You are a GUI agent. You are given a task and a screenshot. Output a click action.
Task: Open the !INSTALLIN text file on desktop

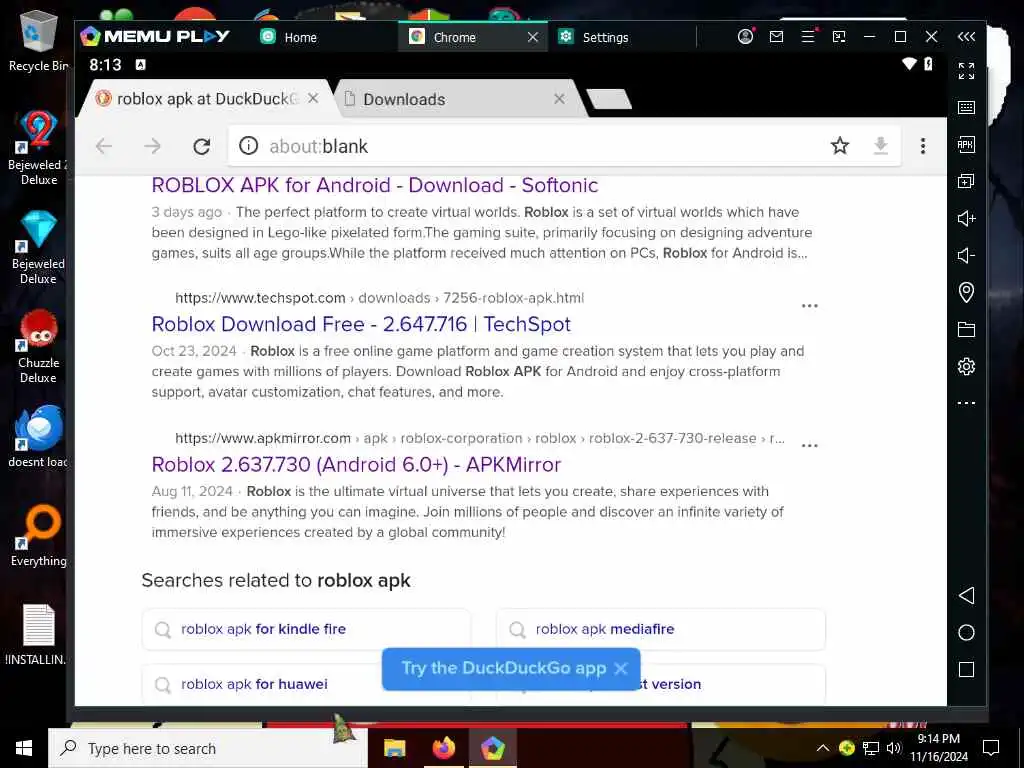38,634
